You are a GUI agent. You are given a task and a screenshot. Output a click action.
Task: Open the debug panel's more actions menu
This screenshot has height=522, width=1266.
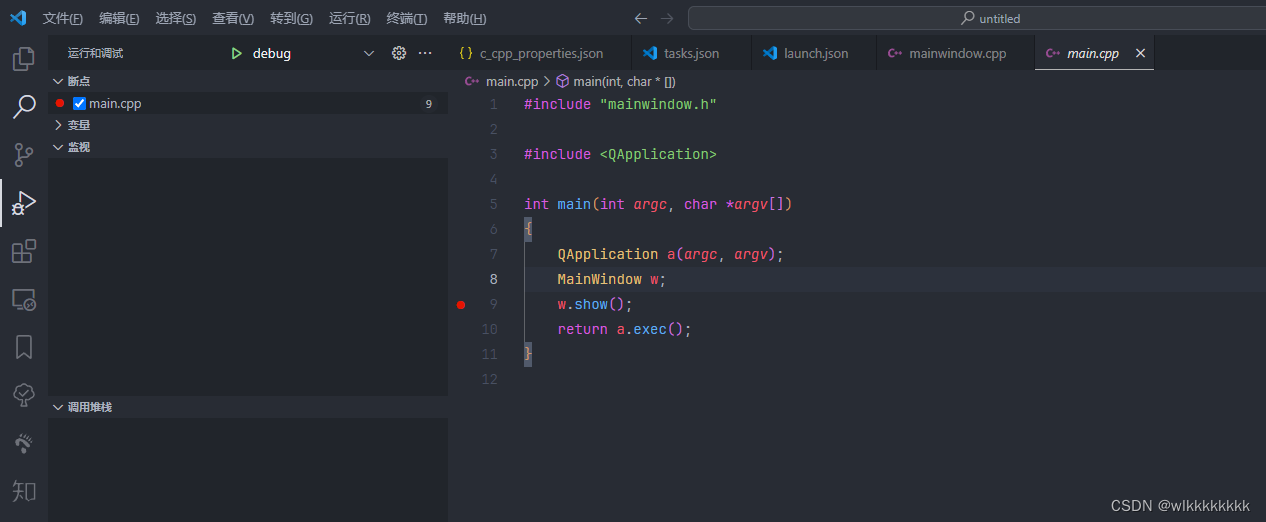coord(425,53)
